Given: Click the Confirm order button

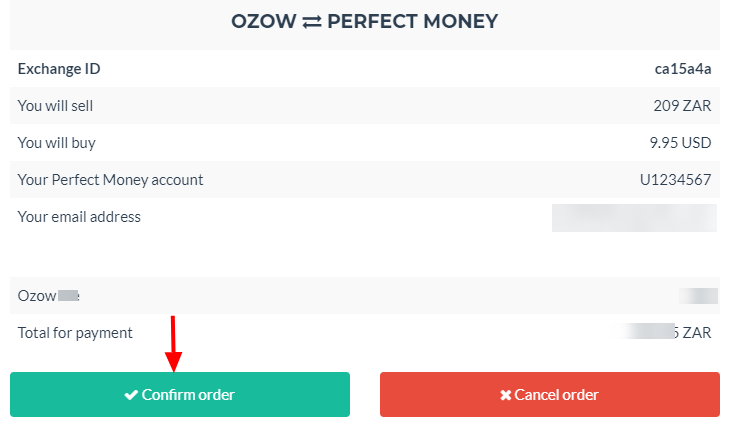Looking at the screenshot, I should tap(180, 395).
